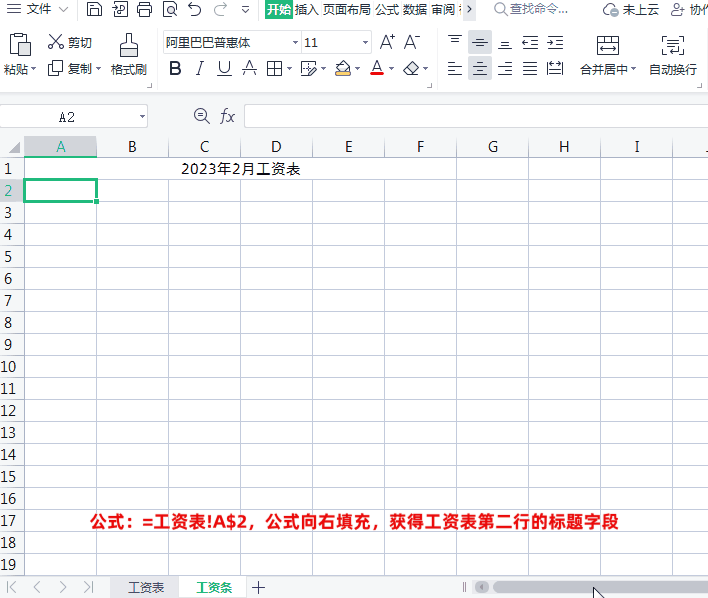The height and width of the screenshot is (598, 708).
Task: Select column C header
Action: tap(205, 147)
